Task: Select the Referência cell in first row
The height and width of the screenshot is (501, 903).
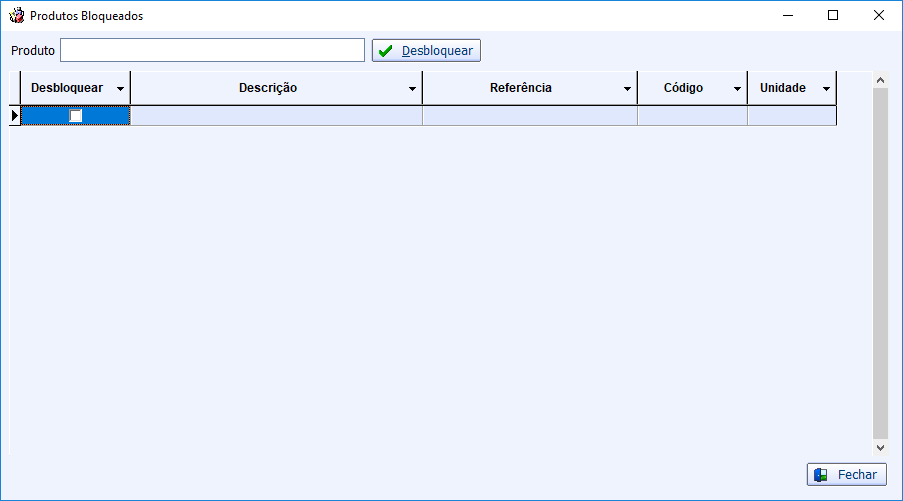Action: click(x=529, y=116)
